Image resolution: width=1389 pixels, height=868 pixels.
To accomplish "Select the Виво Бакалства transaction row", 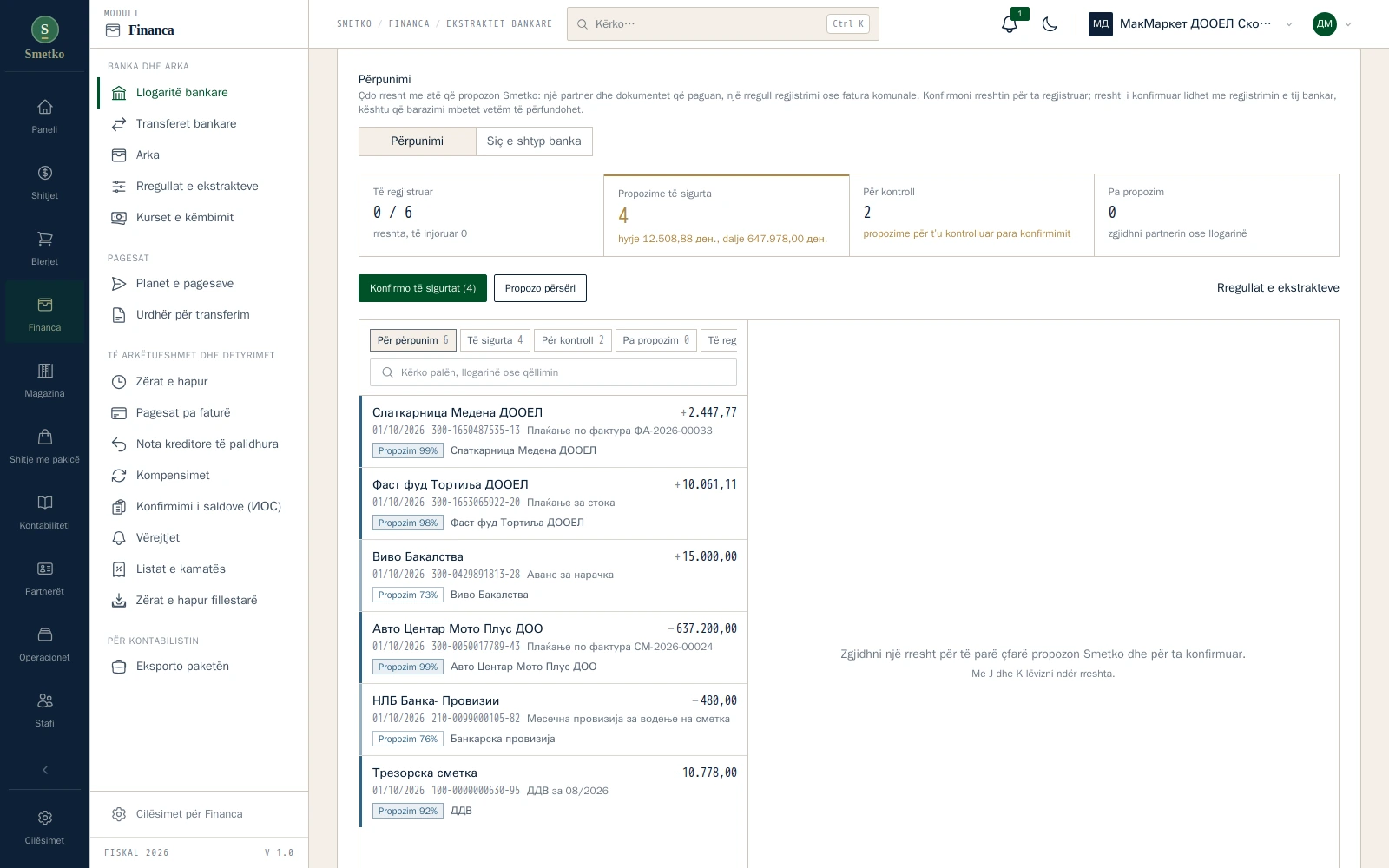I will [x=553, y=575].
